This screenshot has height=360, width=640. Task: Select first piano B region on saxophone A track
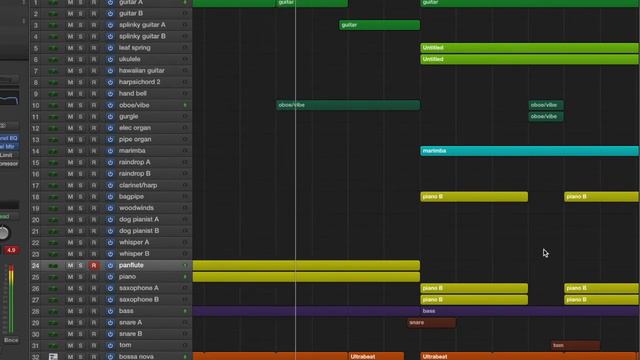click(x=474, y=288)
